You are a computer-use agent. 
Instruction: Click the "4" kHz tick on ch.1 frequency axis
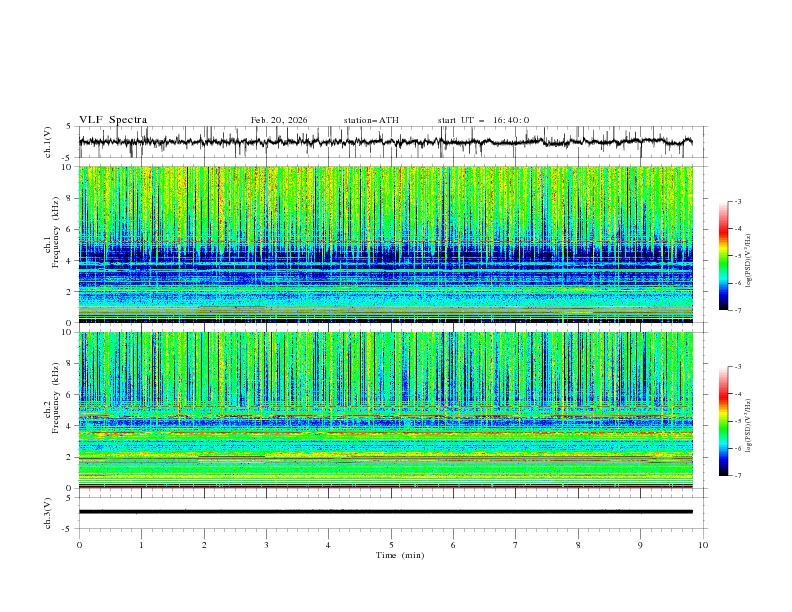[x=70, y=261]
